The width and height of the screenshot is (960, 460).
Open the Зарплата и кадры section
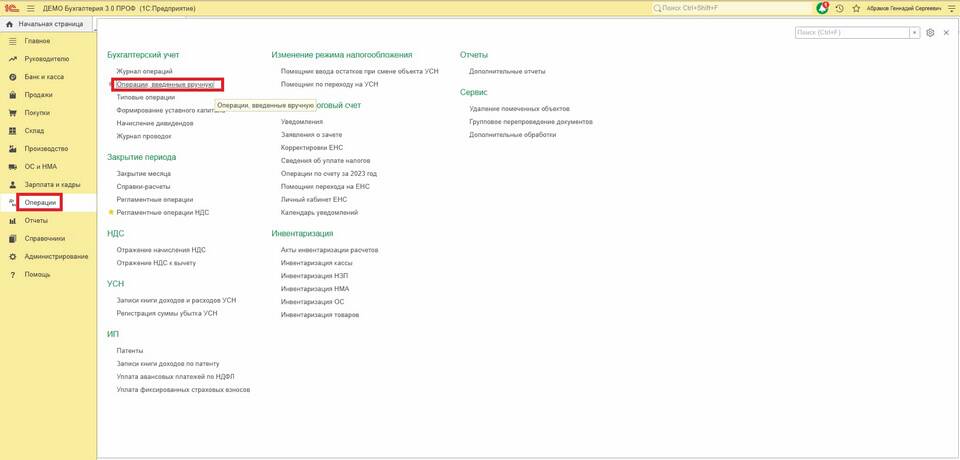click(x=52, y=185)
